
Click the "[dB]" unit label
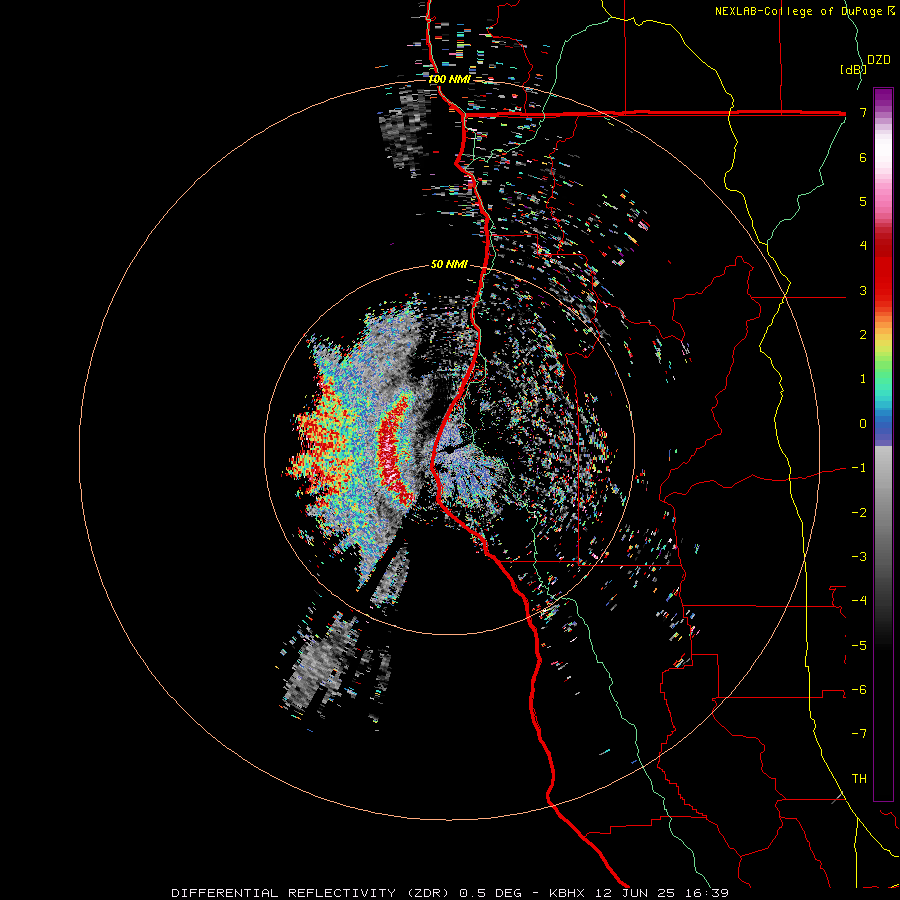[x=853, y=69]
